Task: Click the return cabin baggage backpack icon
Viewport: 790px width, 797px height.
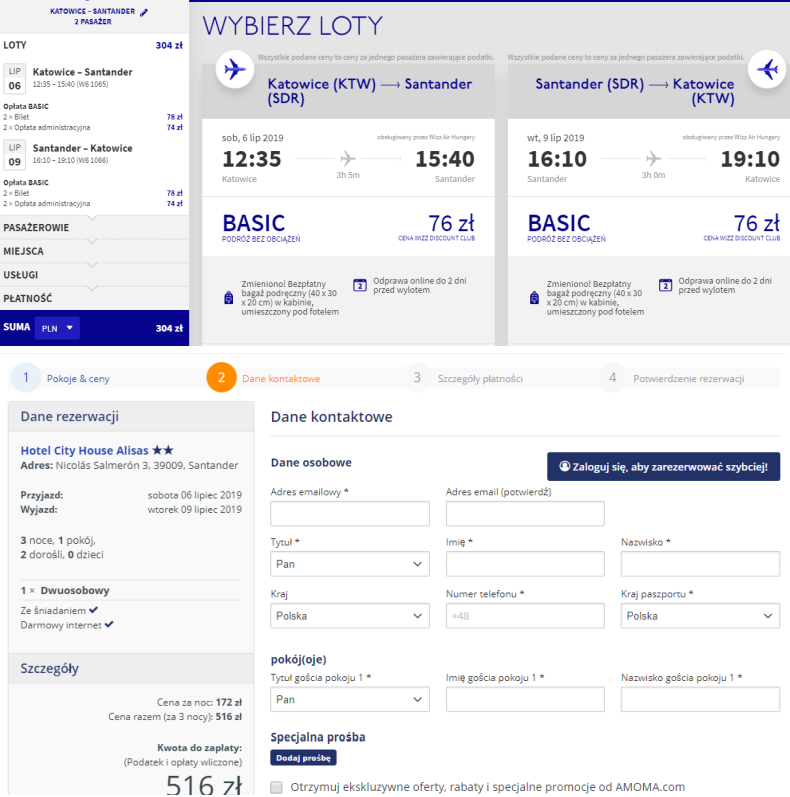Action: pyautogui.click(x=535, y=297)
